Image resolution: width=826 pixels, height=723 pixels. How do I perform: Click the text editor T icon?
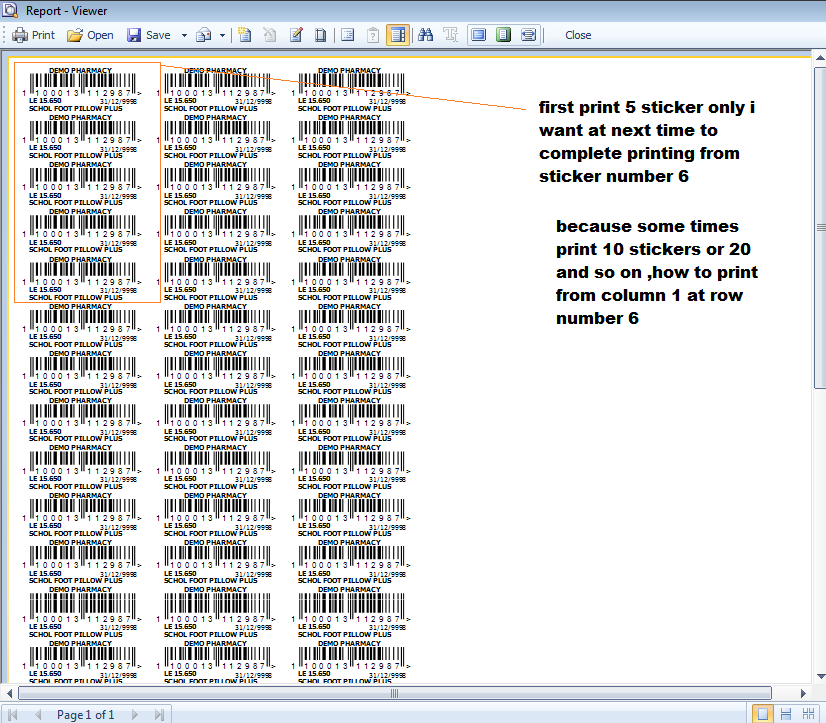point(450,35)
